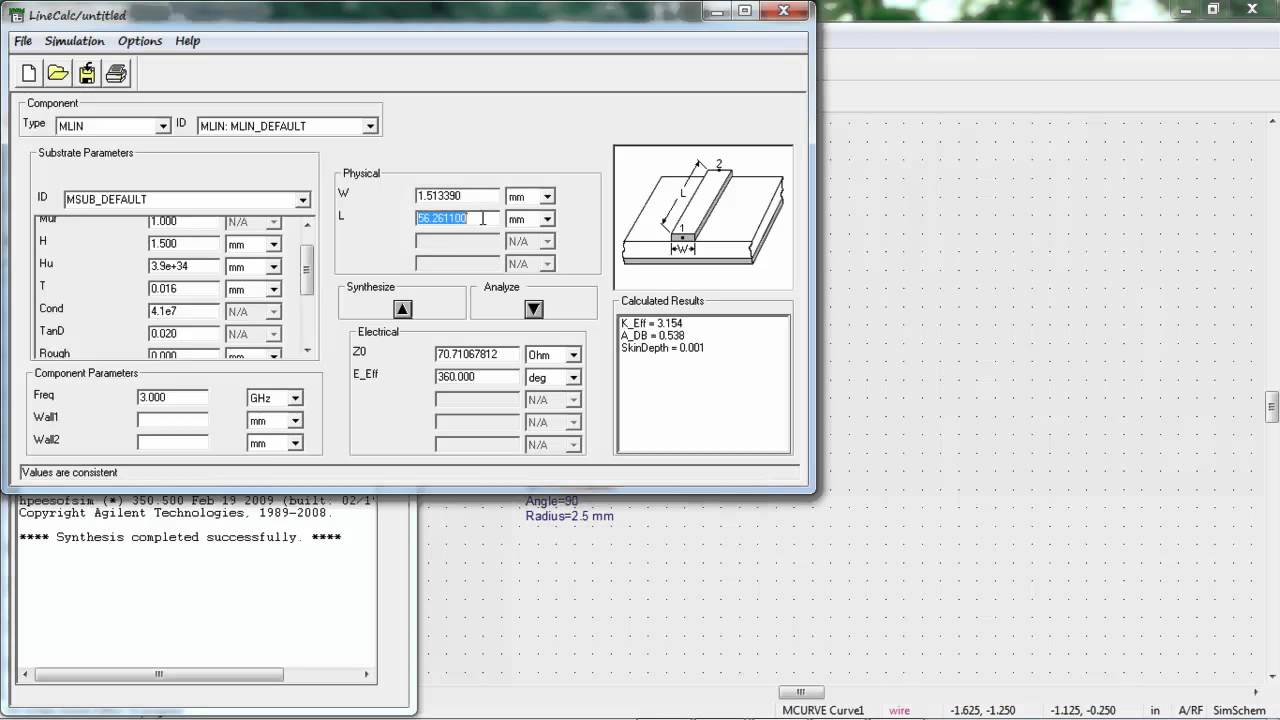Click the empty Wall1 input field

click(173, 420)
